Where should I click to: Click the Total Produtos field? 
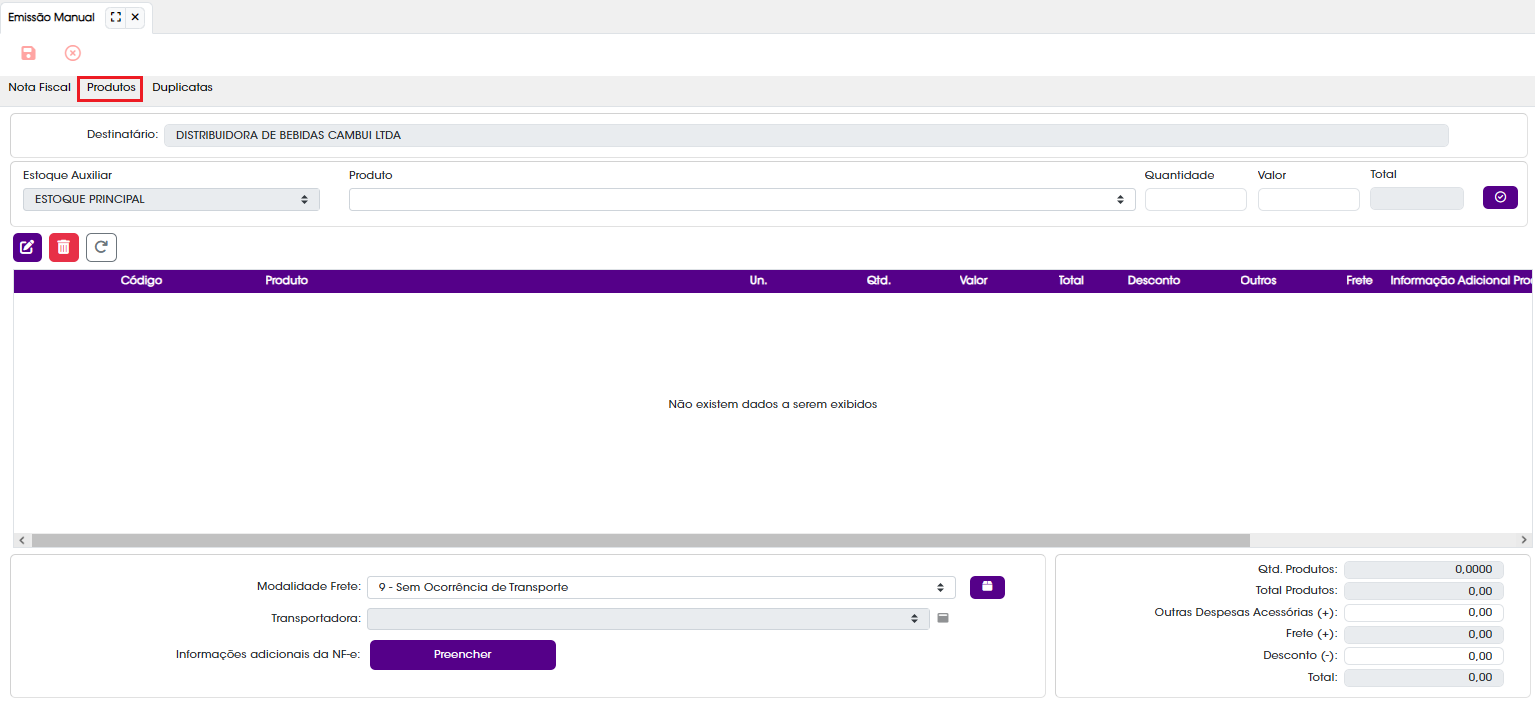click(x=1424, y=591)
